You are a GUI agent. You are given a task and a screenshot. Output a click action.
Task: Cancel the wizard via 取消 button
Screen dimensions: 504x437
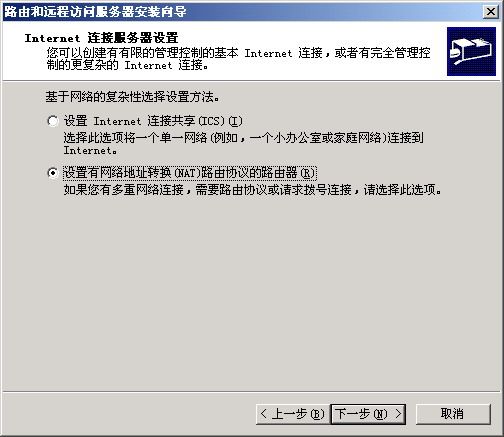click(x=453, y=414)
